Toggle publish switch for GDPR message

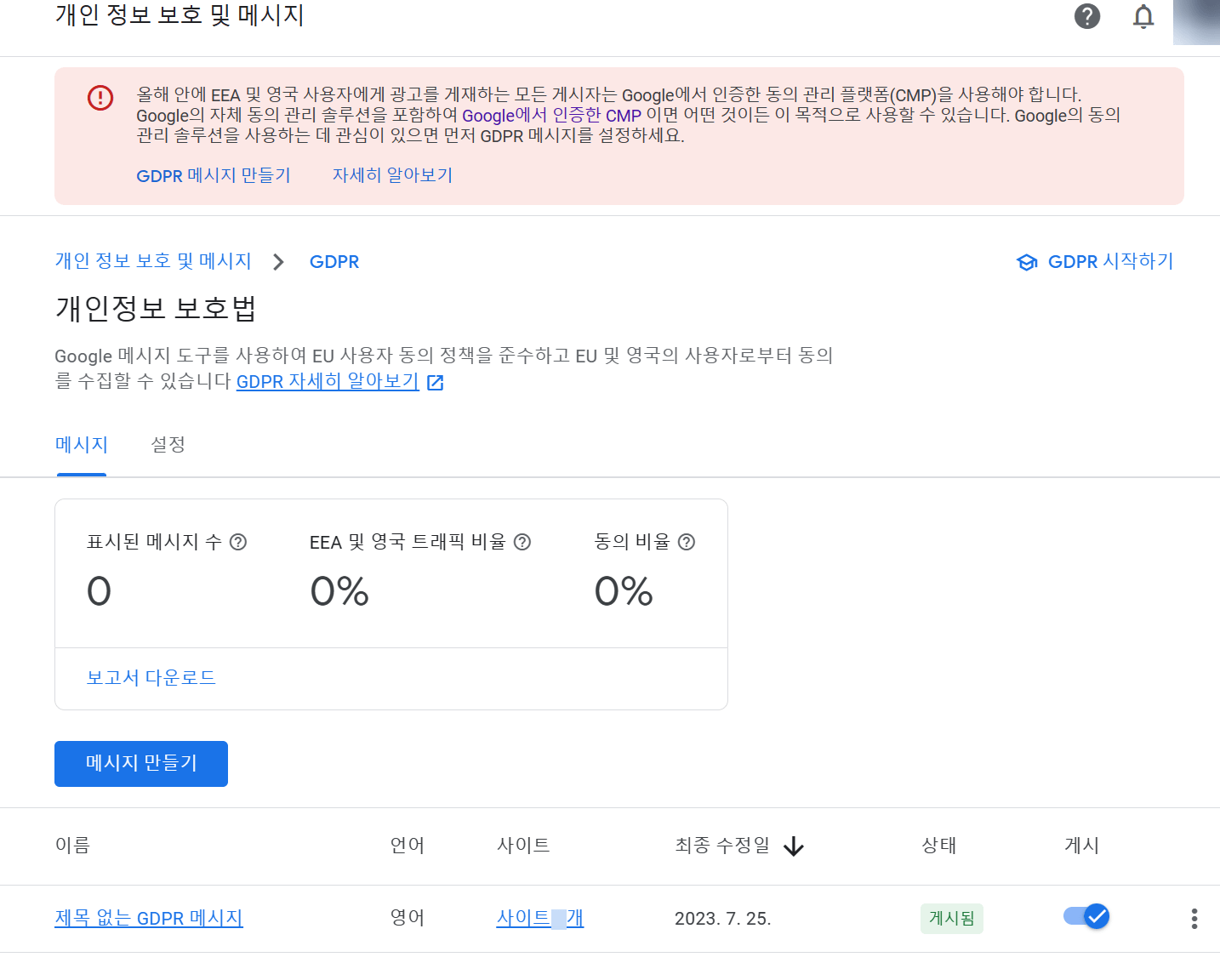[1086, 917]
